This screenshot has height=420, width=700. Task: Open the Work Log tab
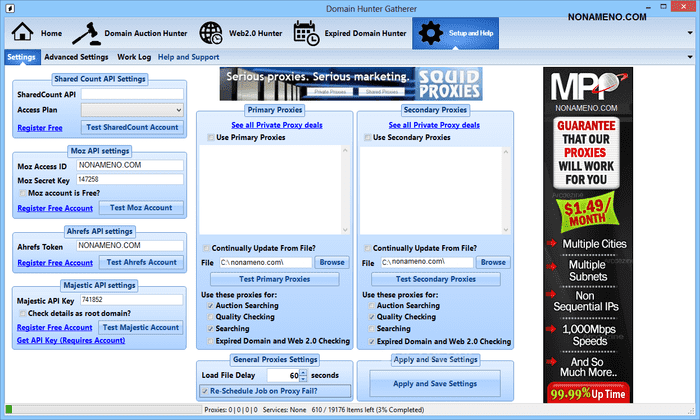pos(134,57)
